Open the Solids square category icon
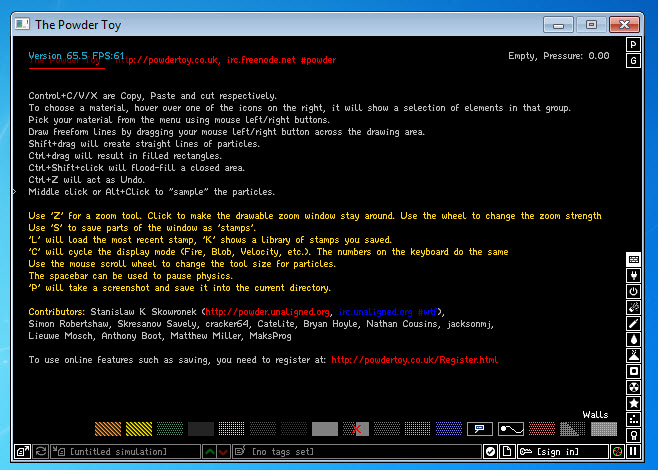 (633, 371)
